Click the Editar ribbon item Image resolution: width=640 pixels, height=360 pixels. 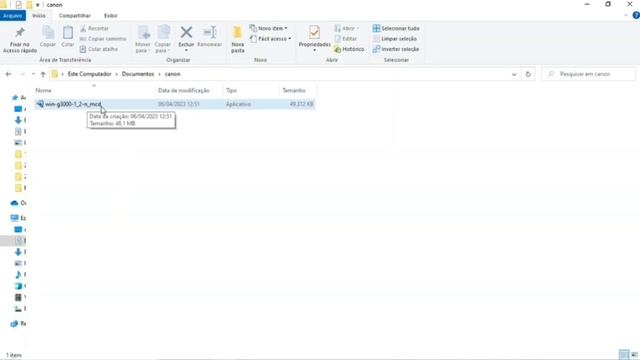click(x=345, y=39)
